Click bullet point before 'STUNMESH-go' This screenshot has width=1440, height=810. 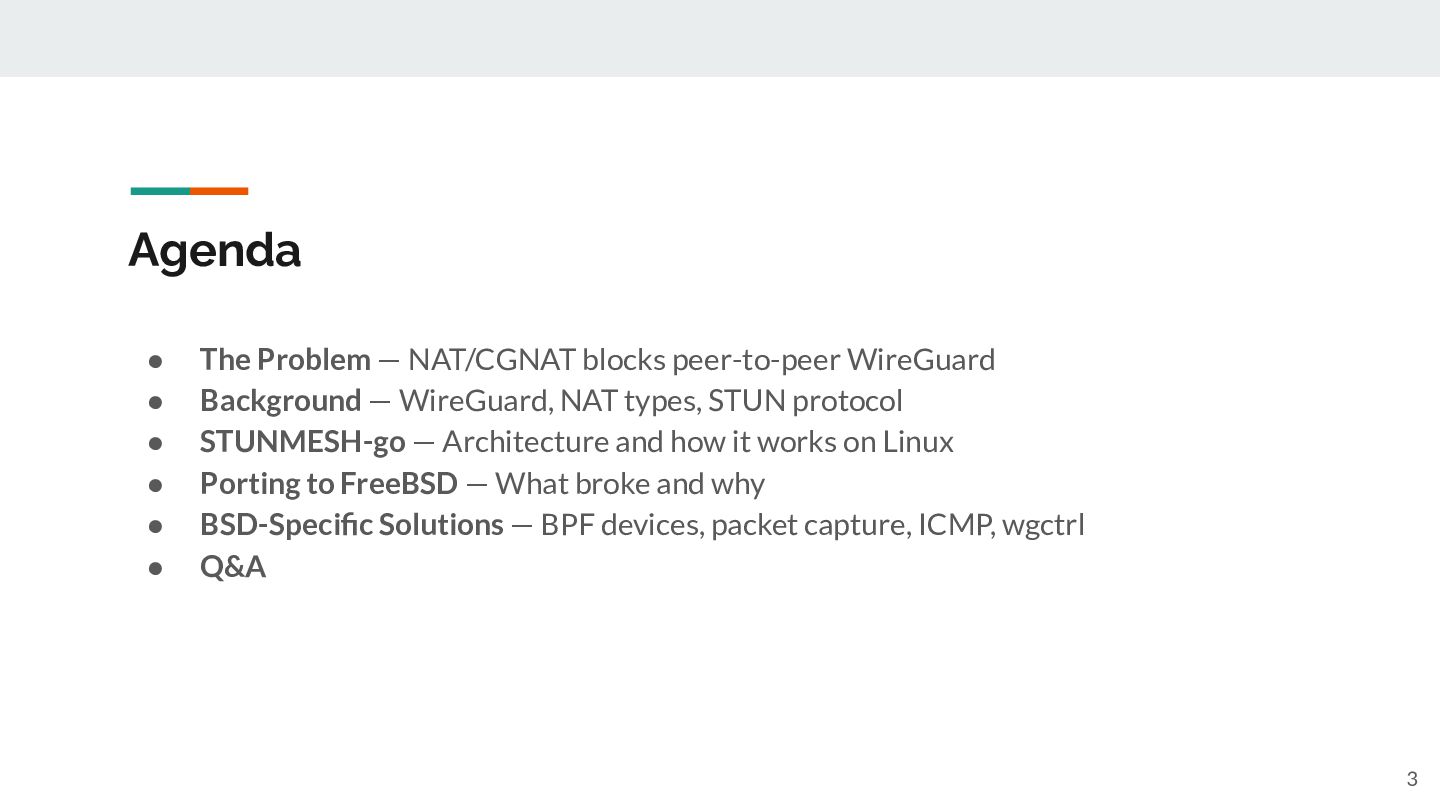coord(156,443)
